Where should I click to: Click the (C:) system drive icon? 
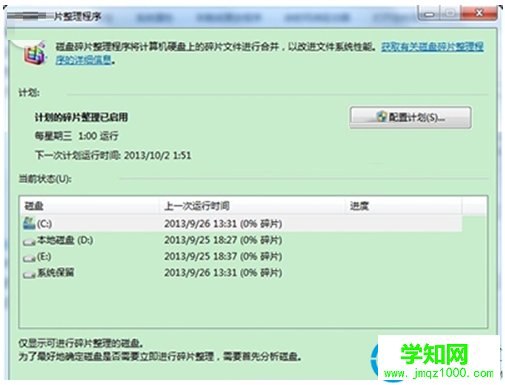[x=29, y=223]
